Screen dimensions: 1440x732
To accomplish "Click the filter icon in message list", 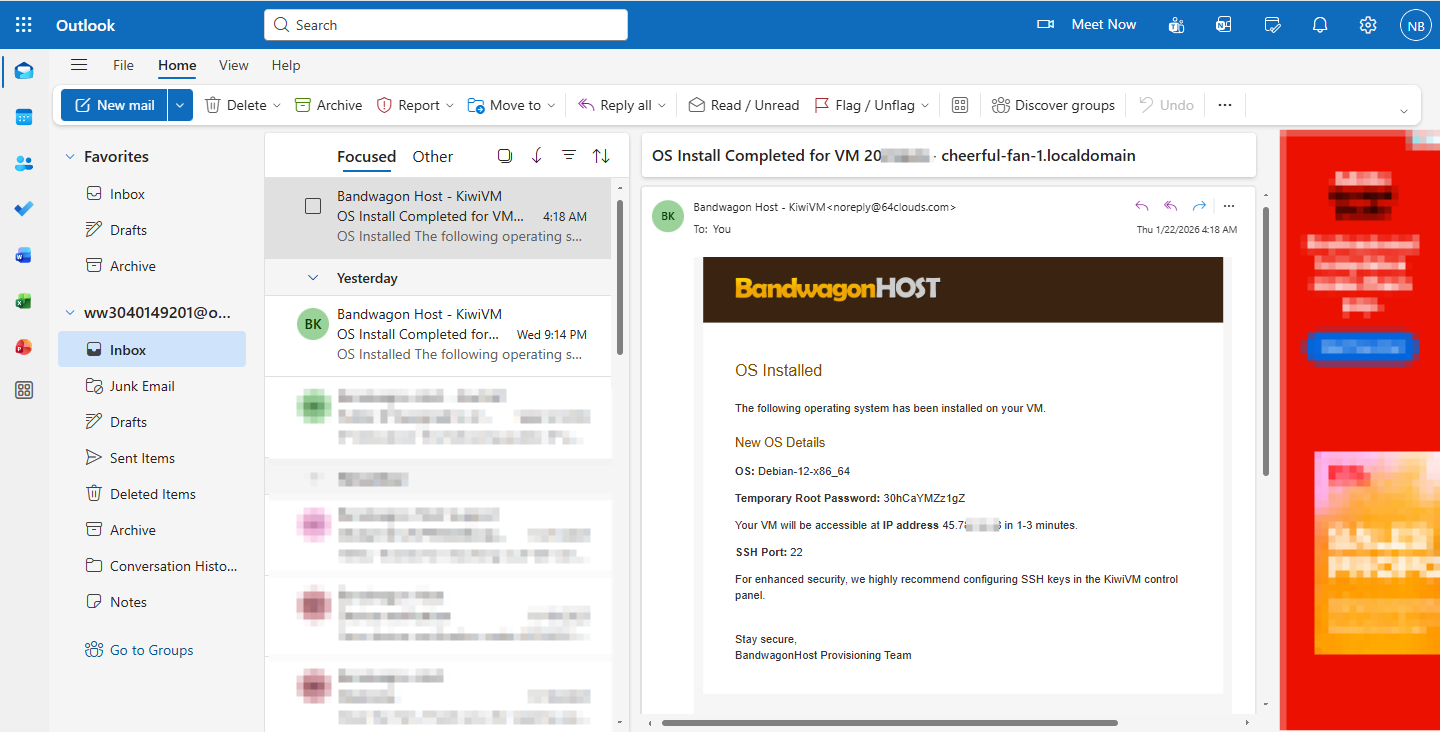I will point(569,156).
